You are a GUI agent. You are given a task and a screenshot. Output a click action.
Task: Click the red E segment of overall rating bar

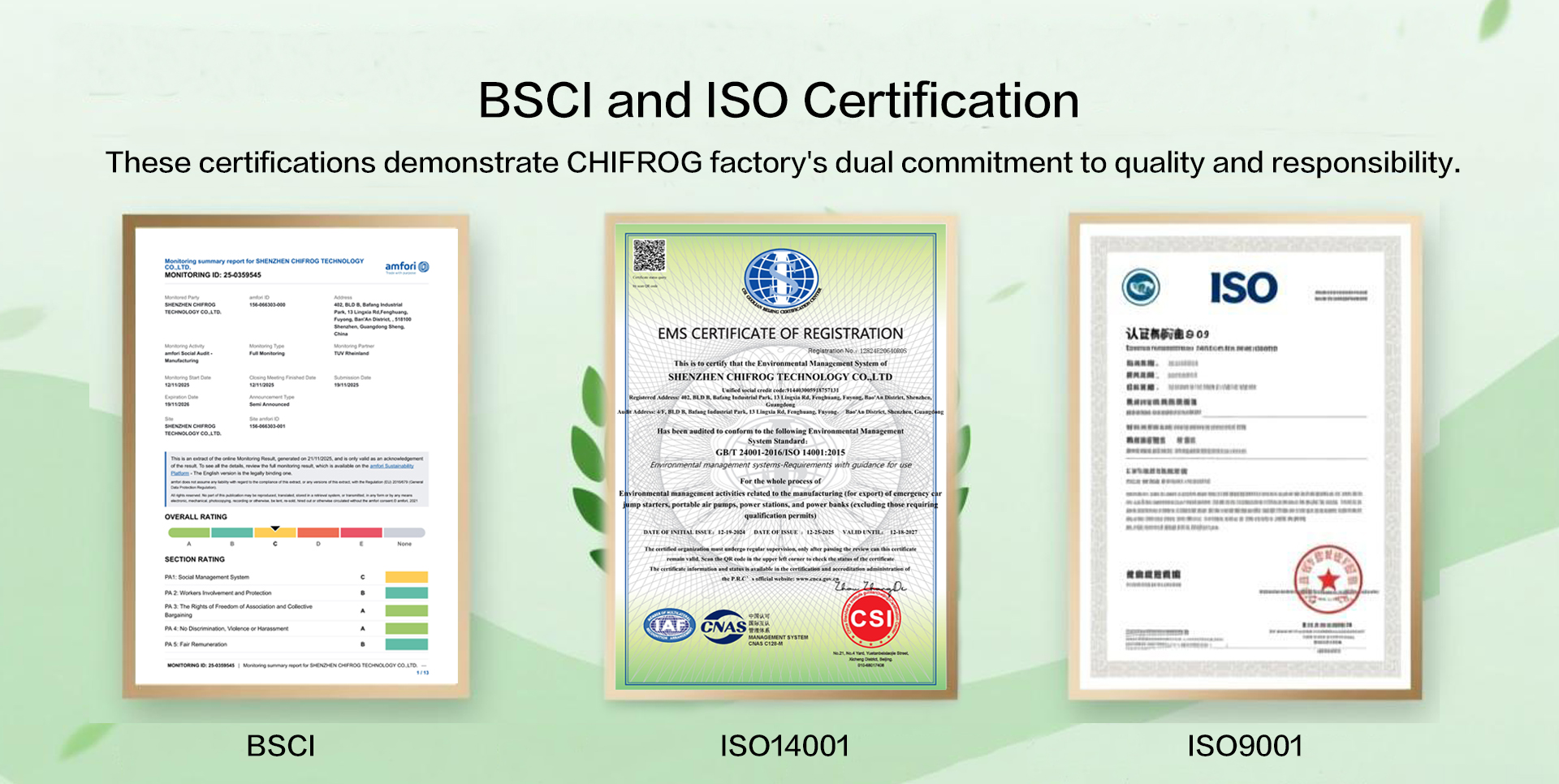(361, 533)
